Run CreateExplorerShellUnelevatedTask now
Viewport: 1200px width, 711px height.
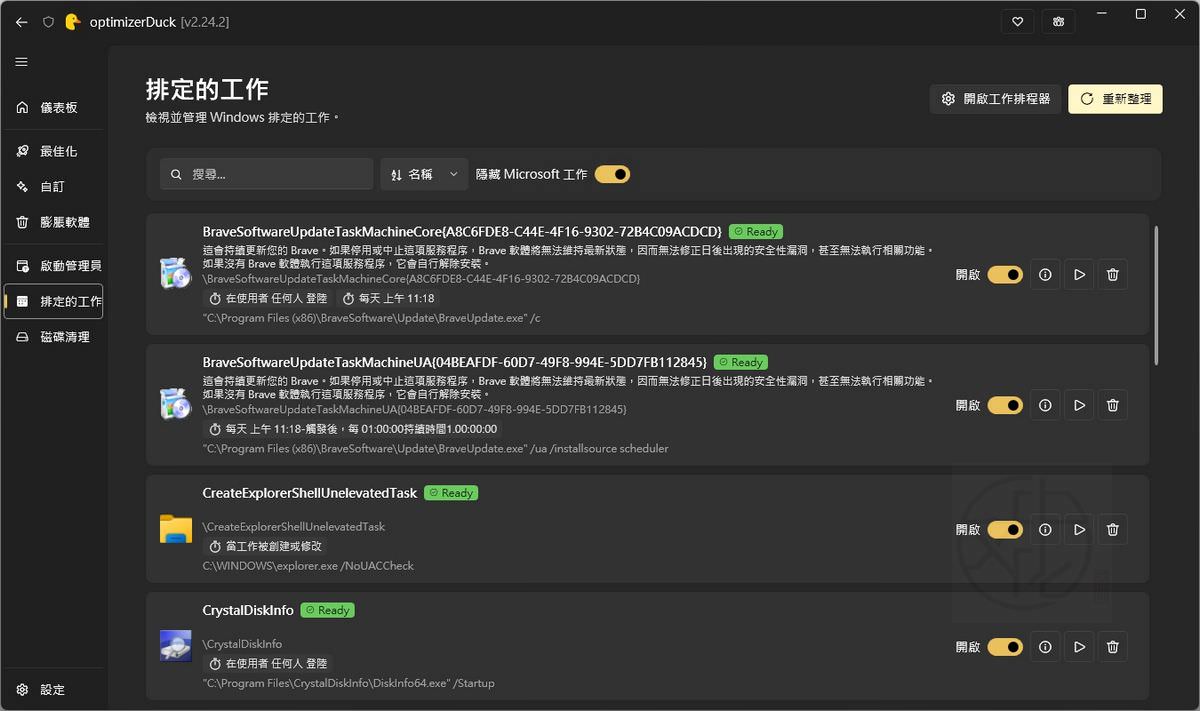pyautogui.click(x=1079, y=529)
